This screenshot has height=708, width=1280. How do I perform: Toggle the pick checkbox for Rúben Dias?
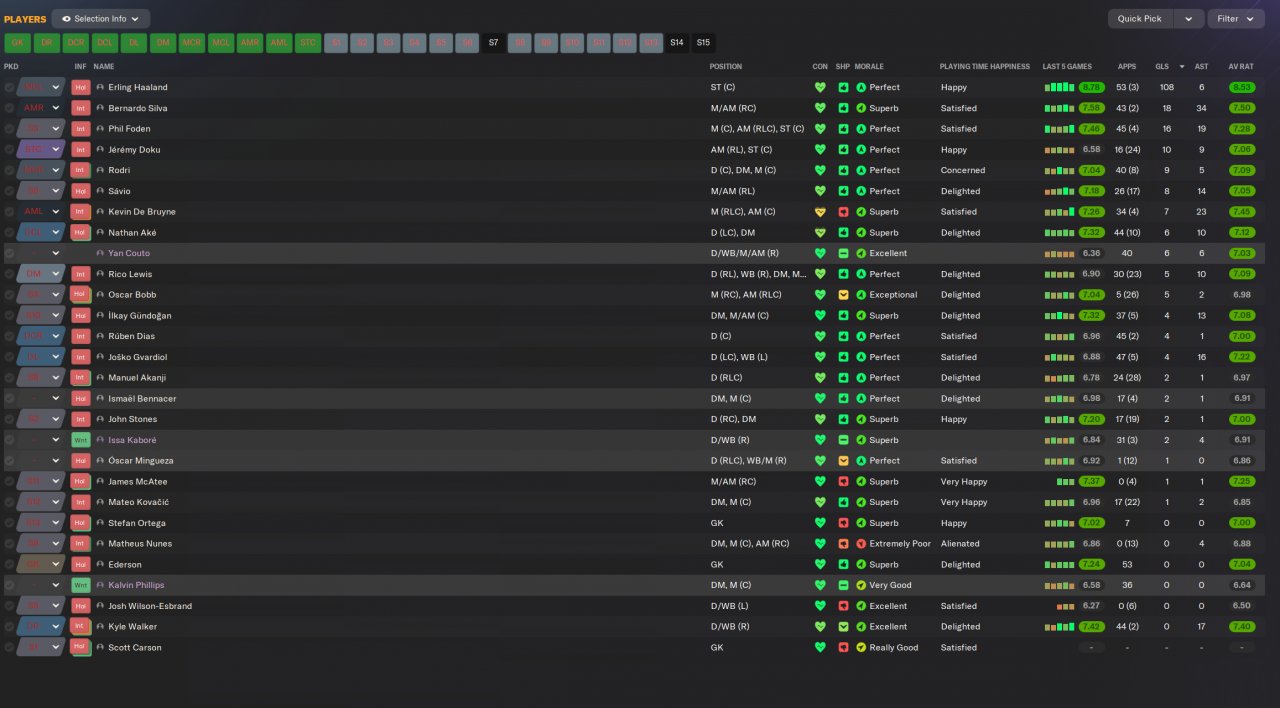(x=9, y=336)
